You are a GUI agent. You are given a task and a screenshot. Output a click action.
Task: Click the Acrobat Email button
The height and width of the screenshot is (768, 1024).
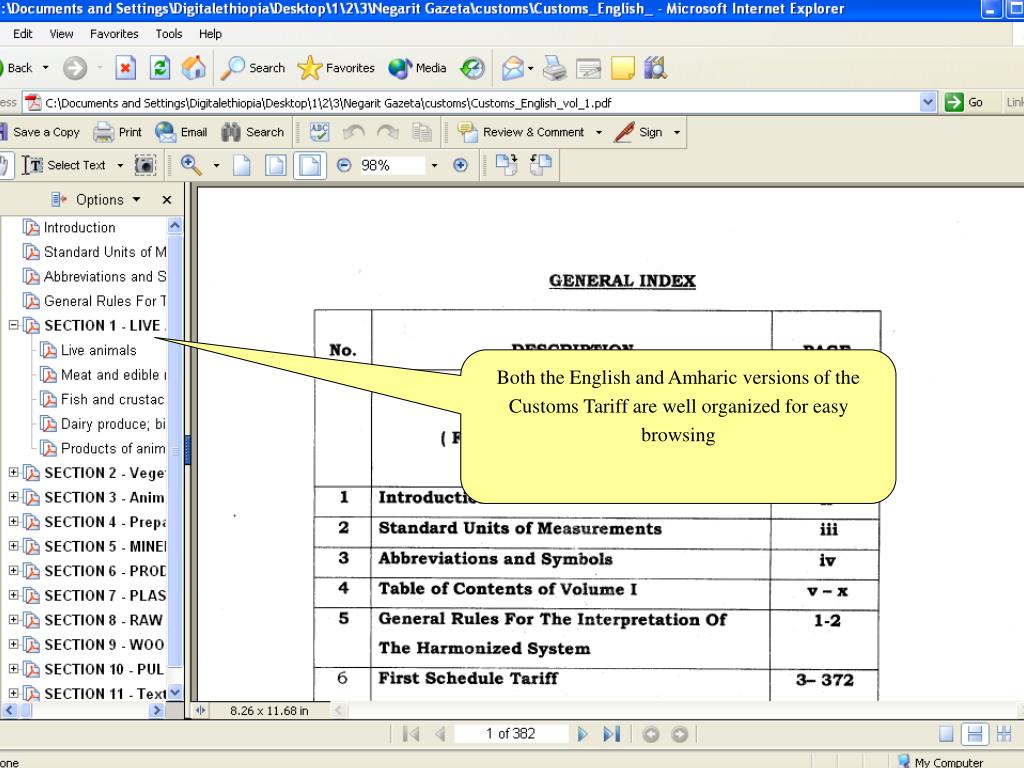pyautogui.click(x=181, y=132)
